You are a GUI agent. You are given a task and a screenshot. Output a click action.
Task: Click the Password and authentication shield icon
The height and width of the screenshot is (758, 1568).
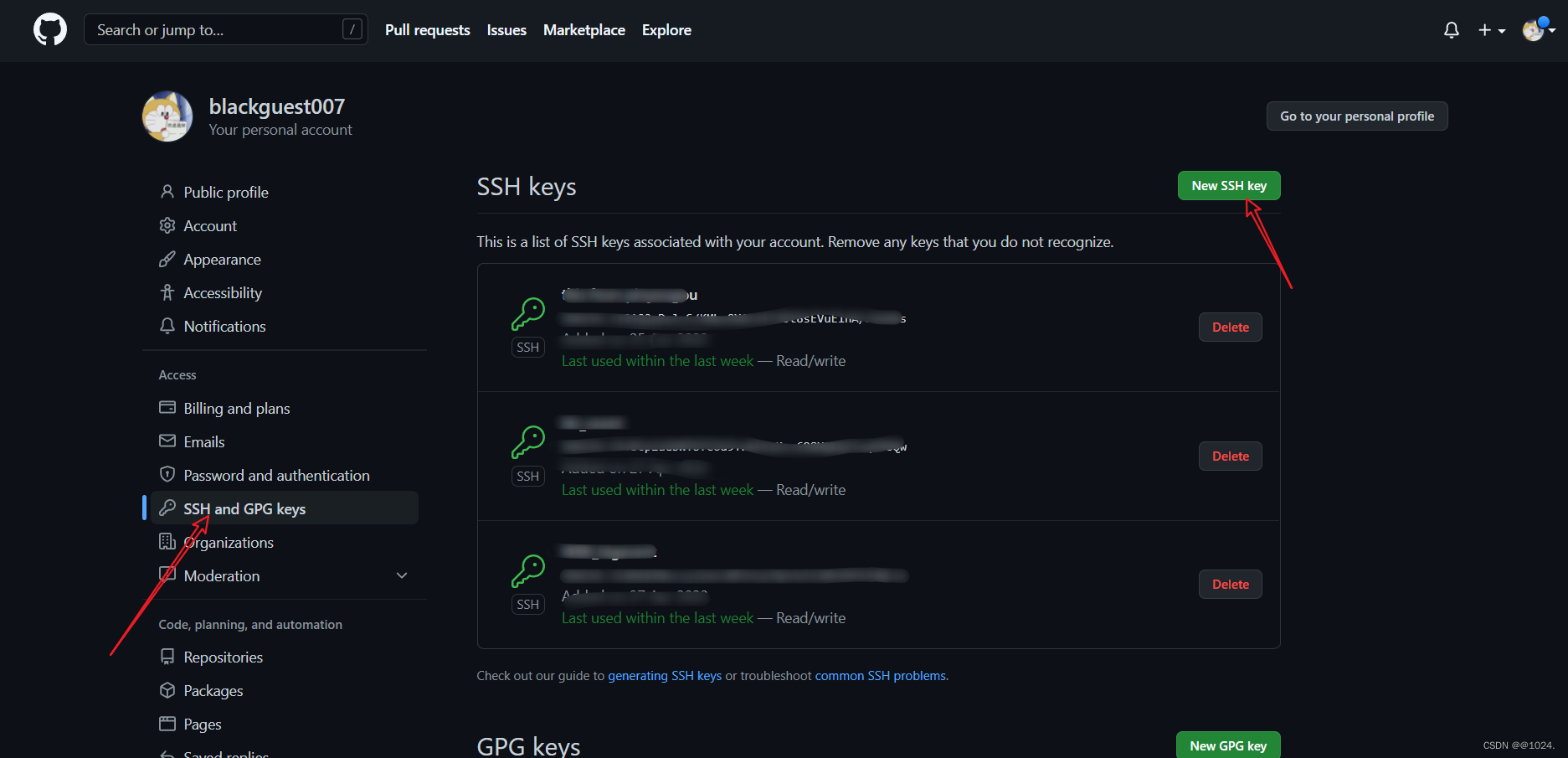[x=167, y=474]
